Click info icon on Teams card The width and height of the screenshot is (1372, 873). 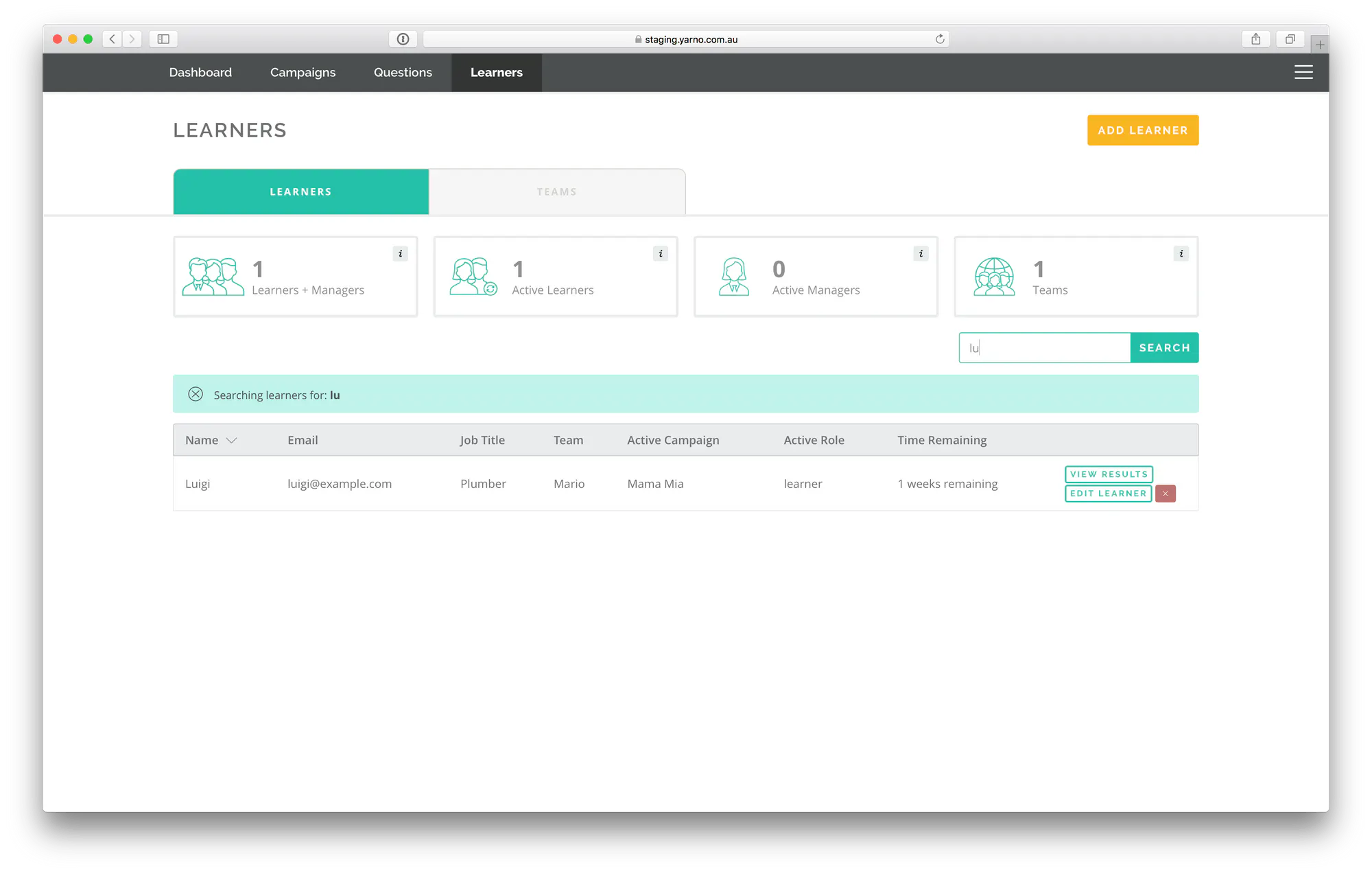[x=1181, y=253]
